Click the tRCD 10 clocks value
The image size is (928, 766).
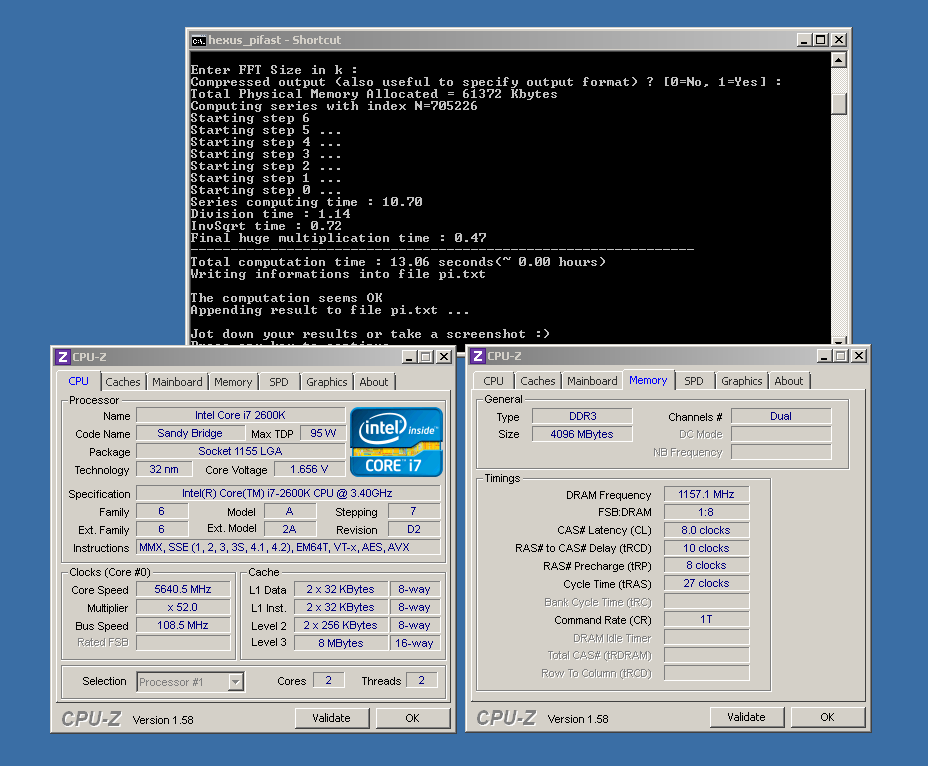tap(707, 548)
